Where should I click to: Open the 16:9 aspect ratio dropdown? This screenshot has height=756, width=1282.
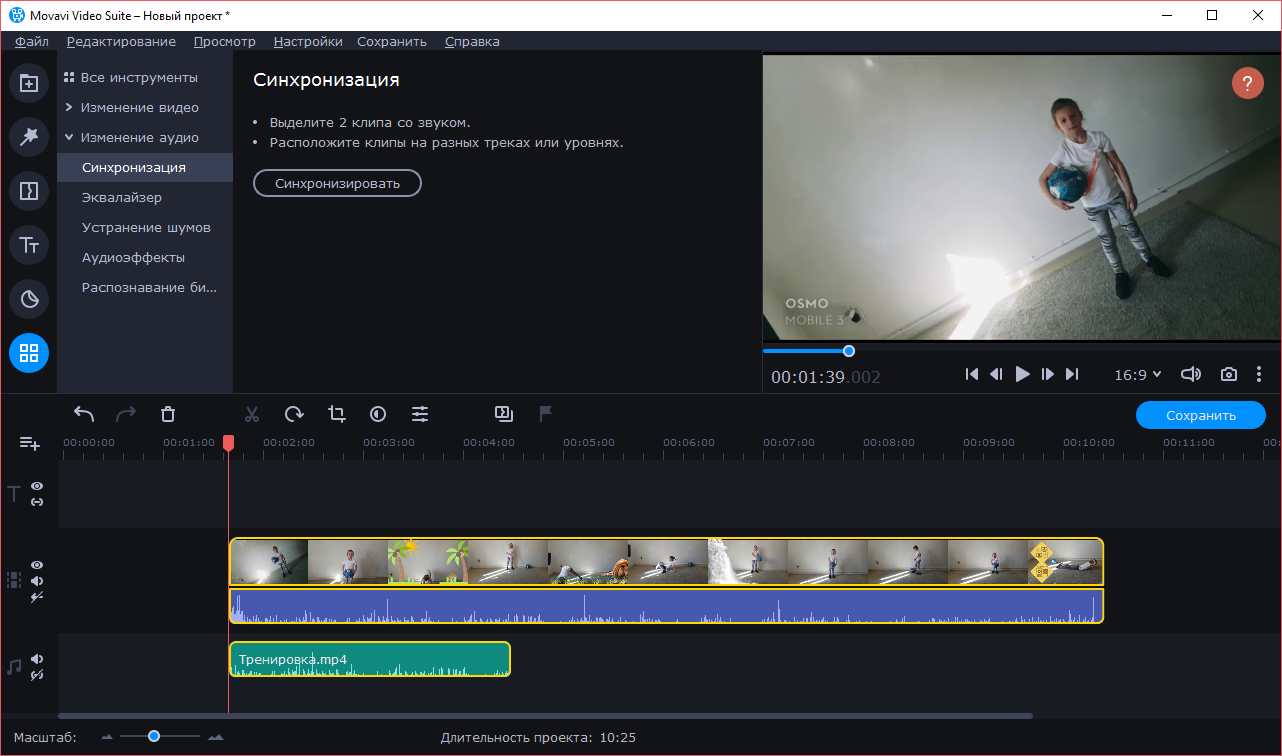click(x=1138, y=374)
